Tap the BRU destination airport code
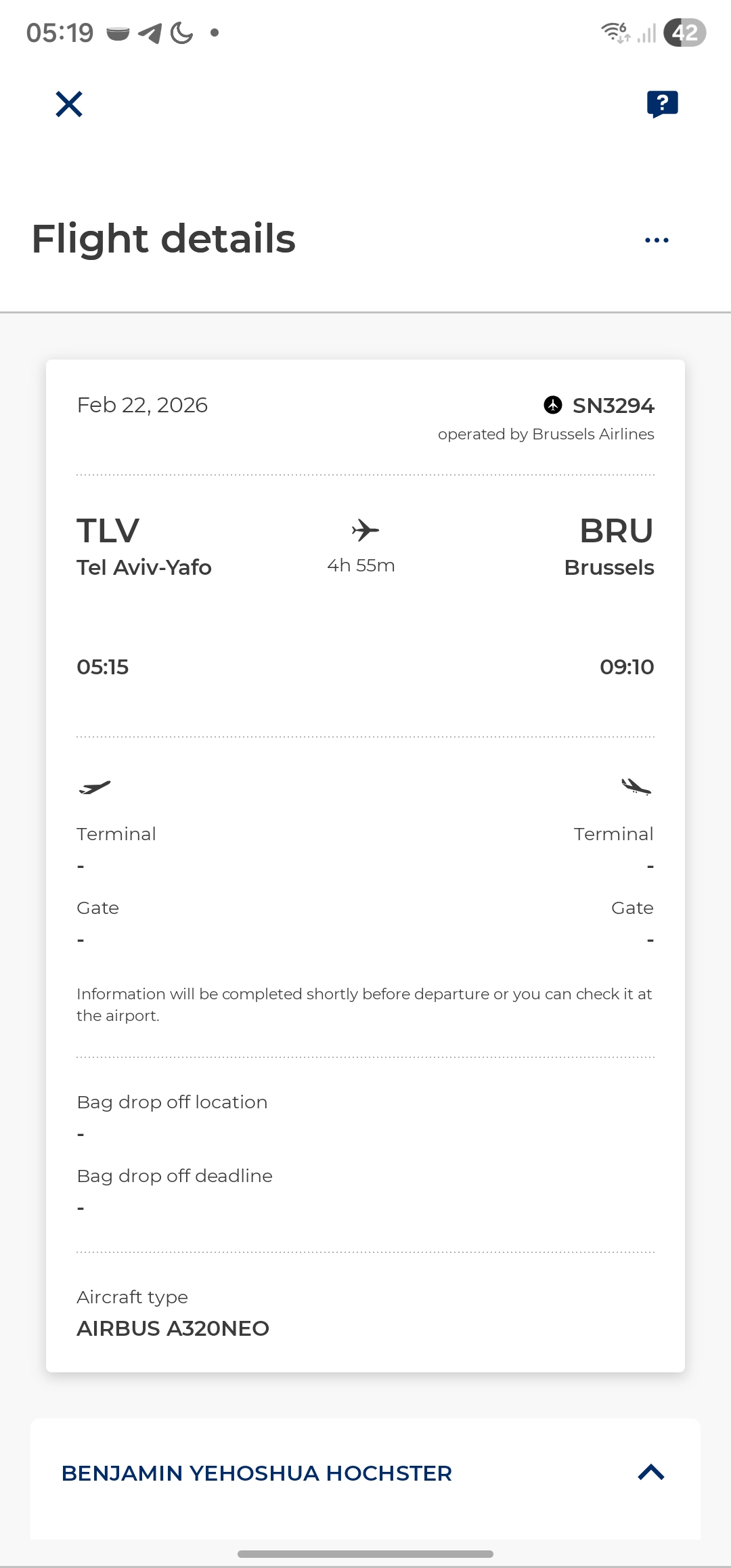This screenshot has width=731, height=1568. click(x=616, y=531)
